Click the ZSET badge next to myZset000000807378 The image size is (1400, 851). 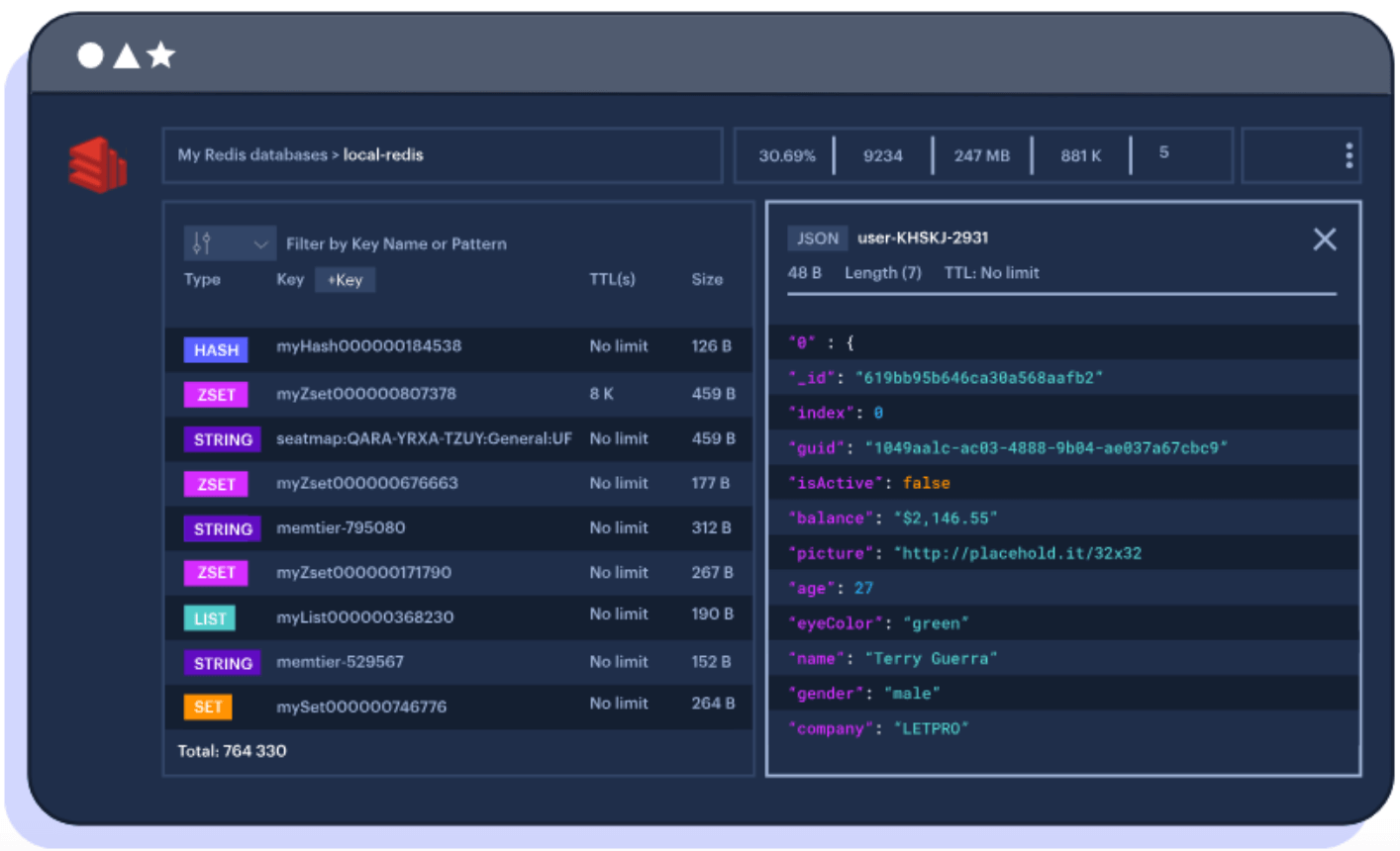(216, 394)
